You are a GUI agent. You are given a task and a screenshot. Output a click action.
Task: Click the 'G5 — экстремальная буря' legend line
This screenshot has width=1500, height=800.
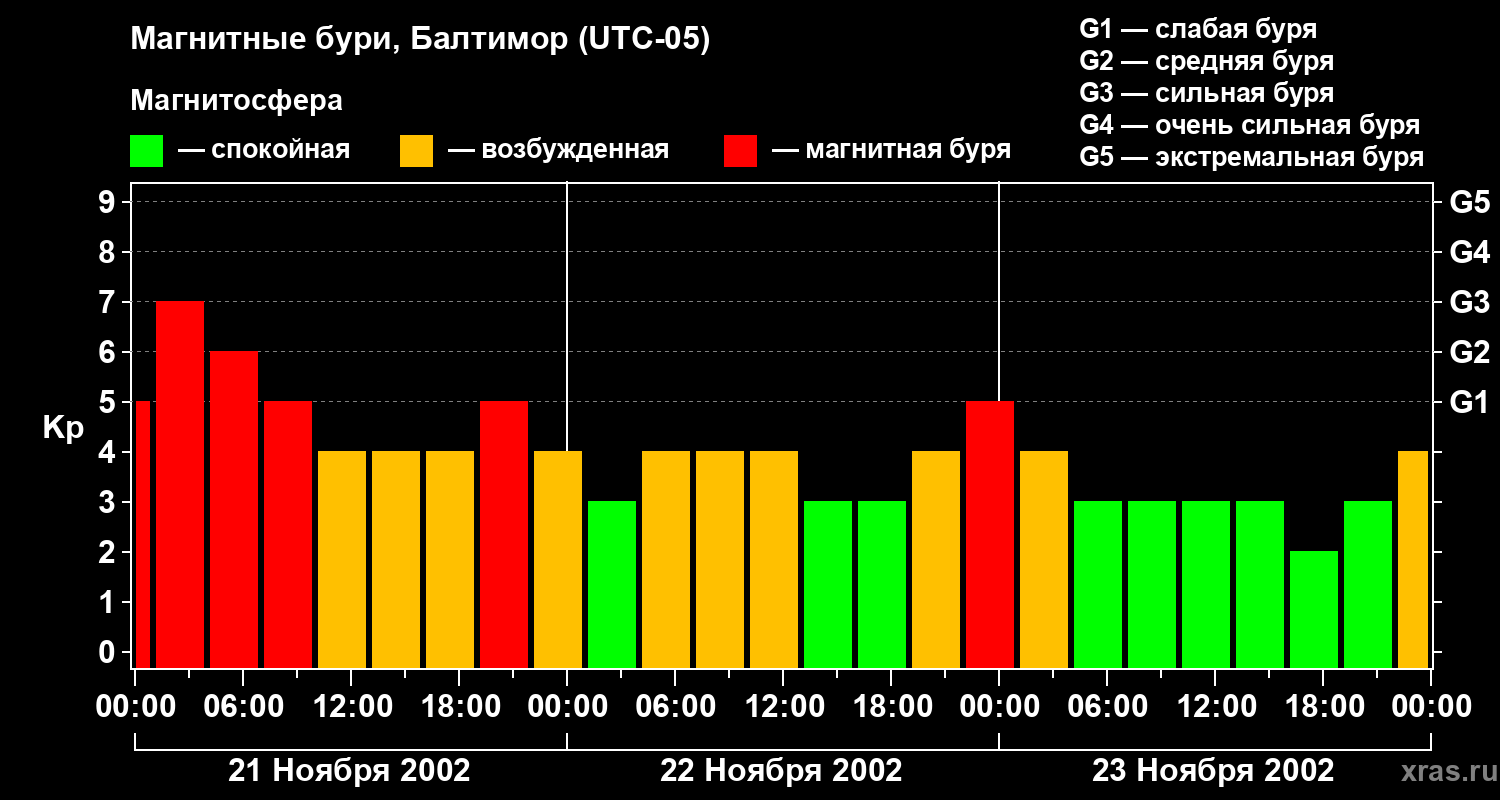1251,158
